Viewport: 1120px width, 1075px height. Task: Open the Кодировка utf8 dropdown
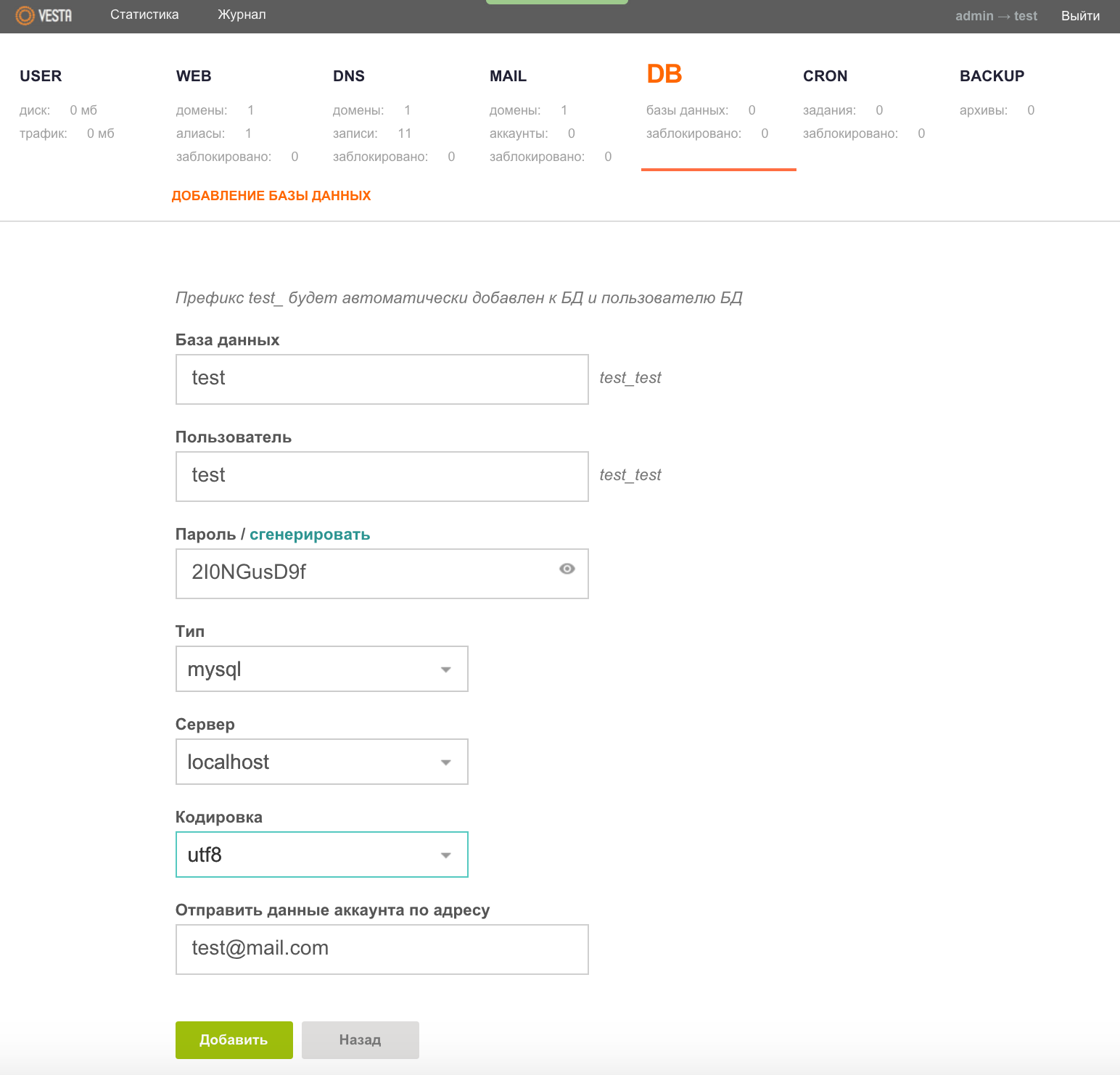pyautogui.click(x=322, y=854)
